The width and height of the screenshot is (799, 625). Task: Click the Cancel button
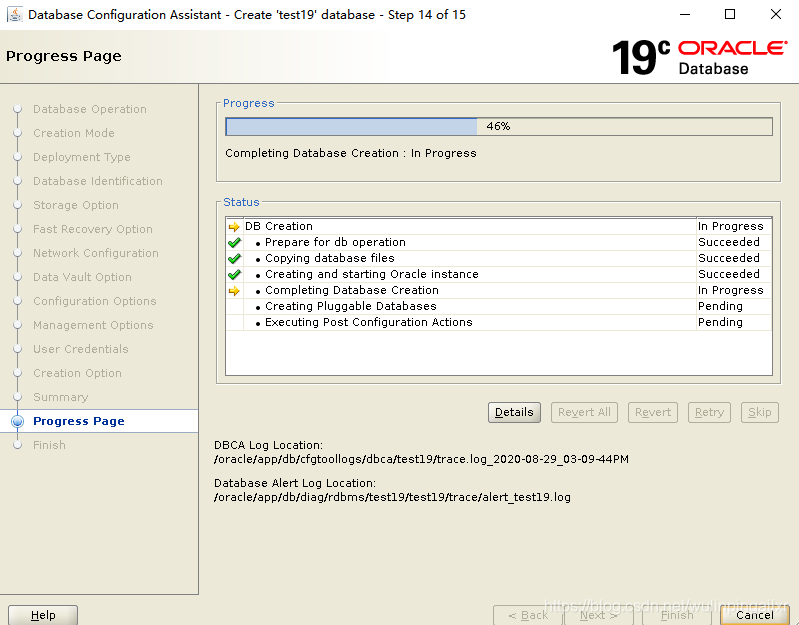[755, 615]
